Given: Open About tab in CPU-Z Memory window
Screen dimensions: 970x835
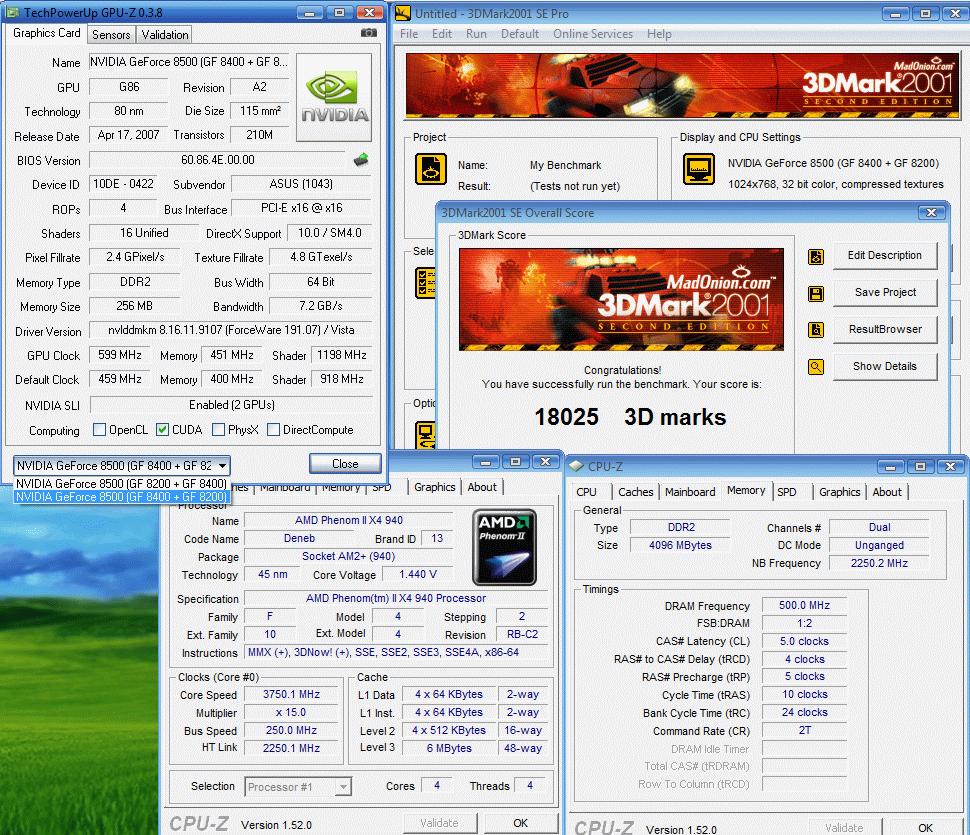Looking at the screenshot, I should tap(887, 492).
